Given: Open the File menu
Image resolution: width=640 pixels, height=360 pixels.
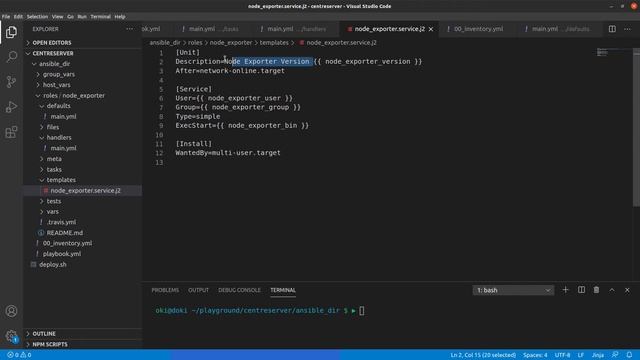Looking at the screenshot, I should (6, 17).
